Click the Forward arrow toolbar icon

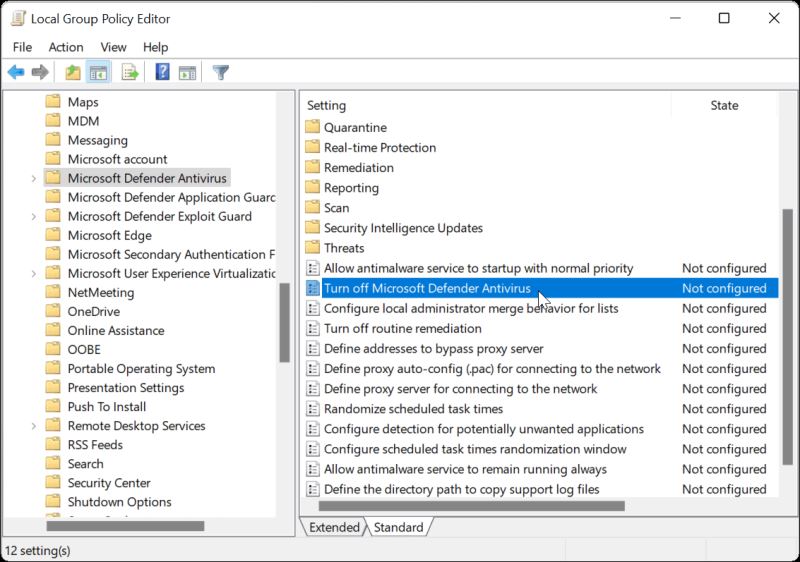(40, 72)
